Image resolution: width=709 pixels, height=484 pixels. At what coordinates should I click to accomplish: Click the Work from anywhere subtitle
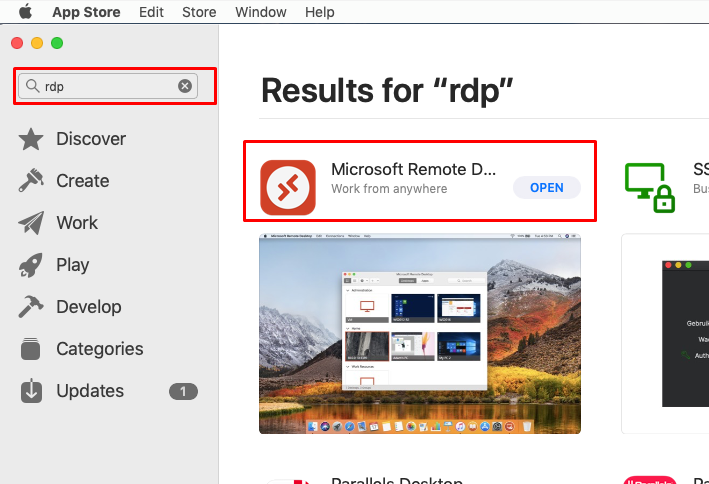point(389,189)
